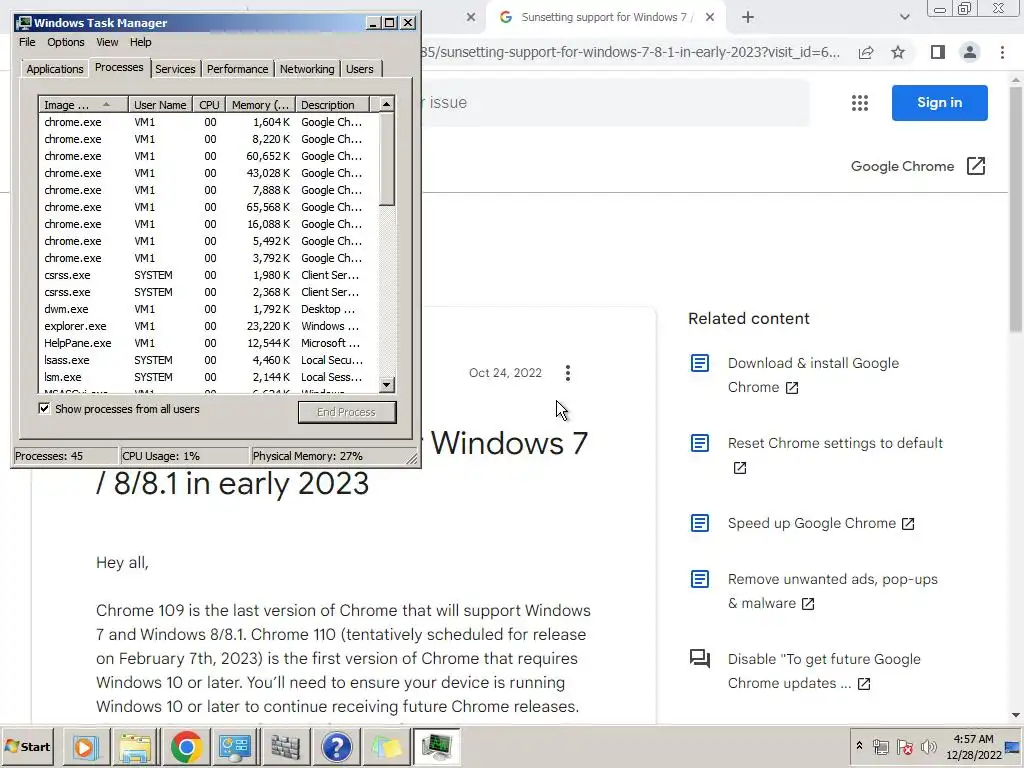Open the post's three-dot options menu
This screenshot has width=1024, height=768.
coord(568,373)
